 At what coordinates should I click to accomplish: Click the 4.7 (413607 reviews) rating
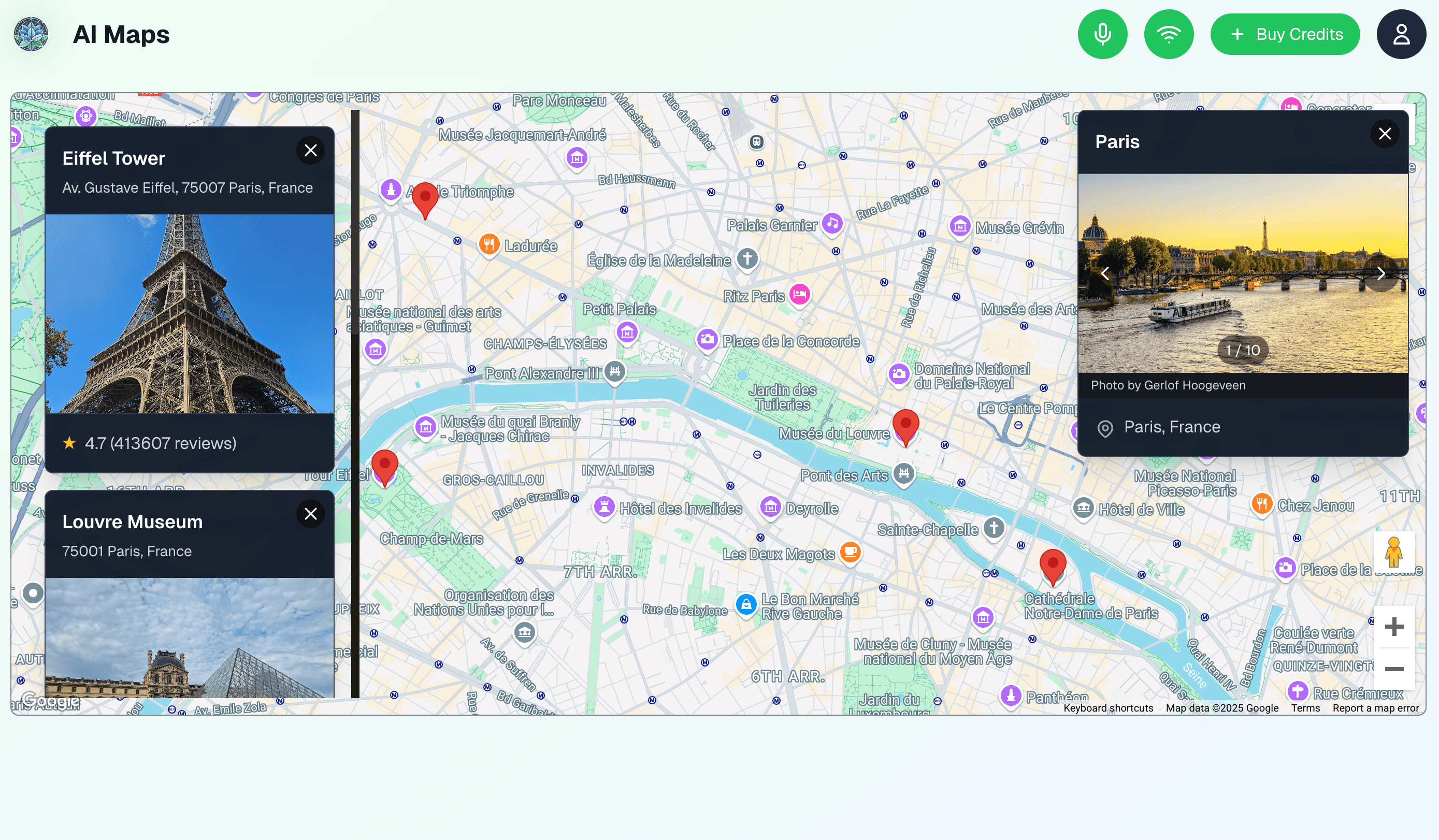pos(160,443)
